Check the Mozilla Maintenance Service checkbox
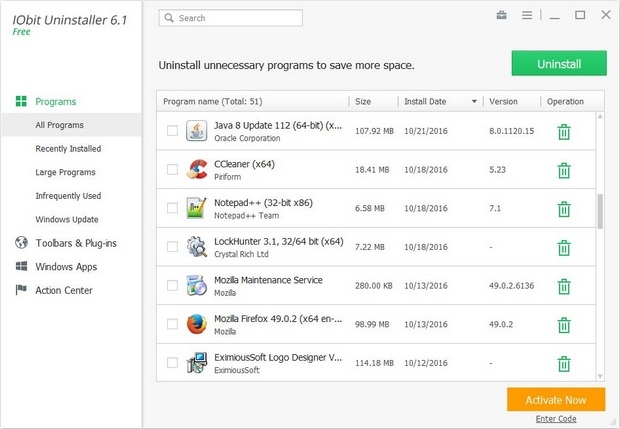The image size is (620, 429). (x=172, y=285)
